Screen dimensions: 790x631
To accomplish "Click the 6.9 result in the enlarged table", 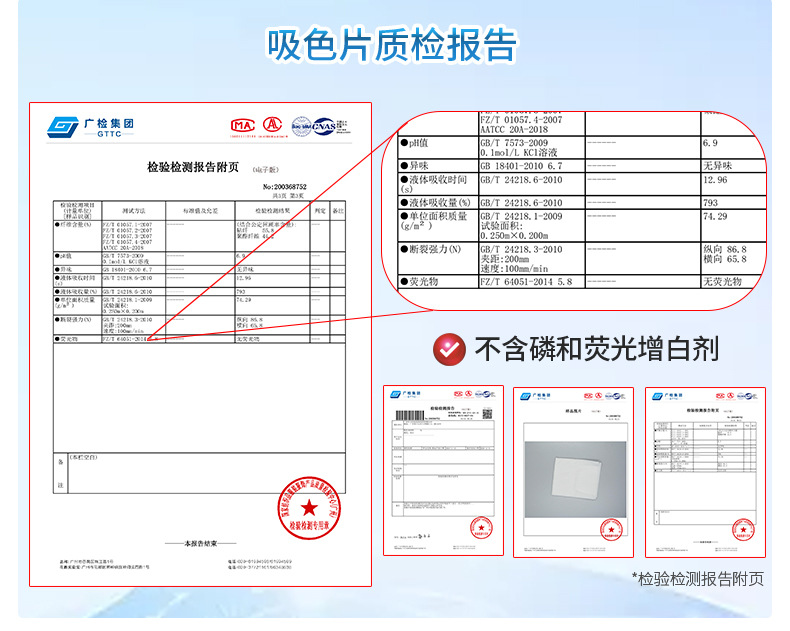I will tap(710, 143).
